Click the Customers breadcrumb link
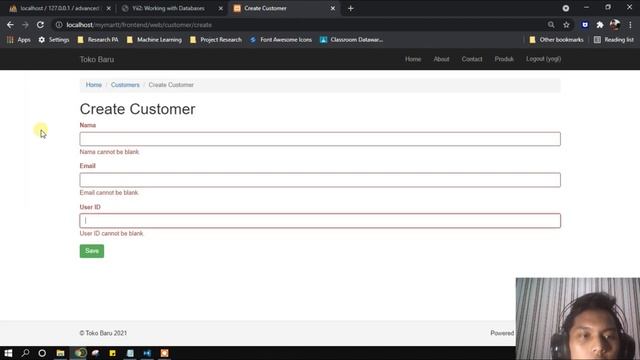Screen dimensions: 640x360 tap(125, 85)
